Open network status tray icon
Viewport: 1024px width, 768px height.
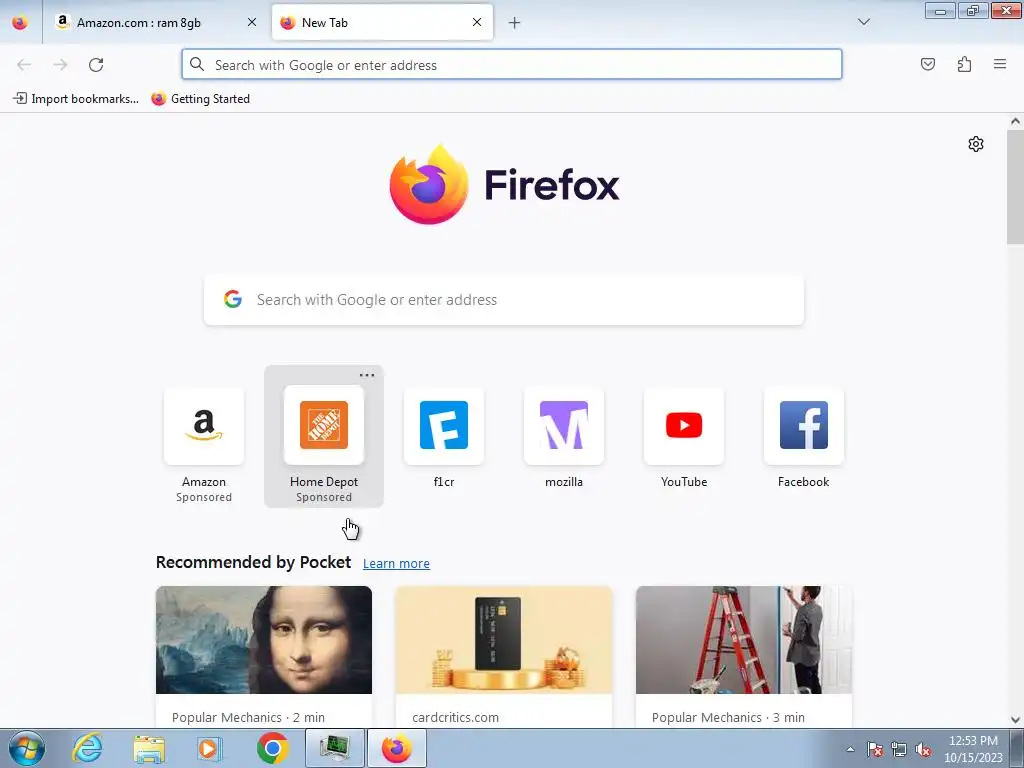pyautogui.click(x=899, y=749)
